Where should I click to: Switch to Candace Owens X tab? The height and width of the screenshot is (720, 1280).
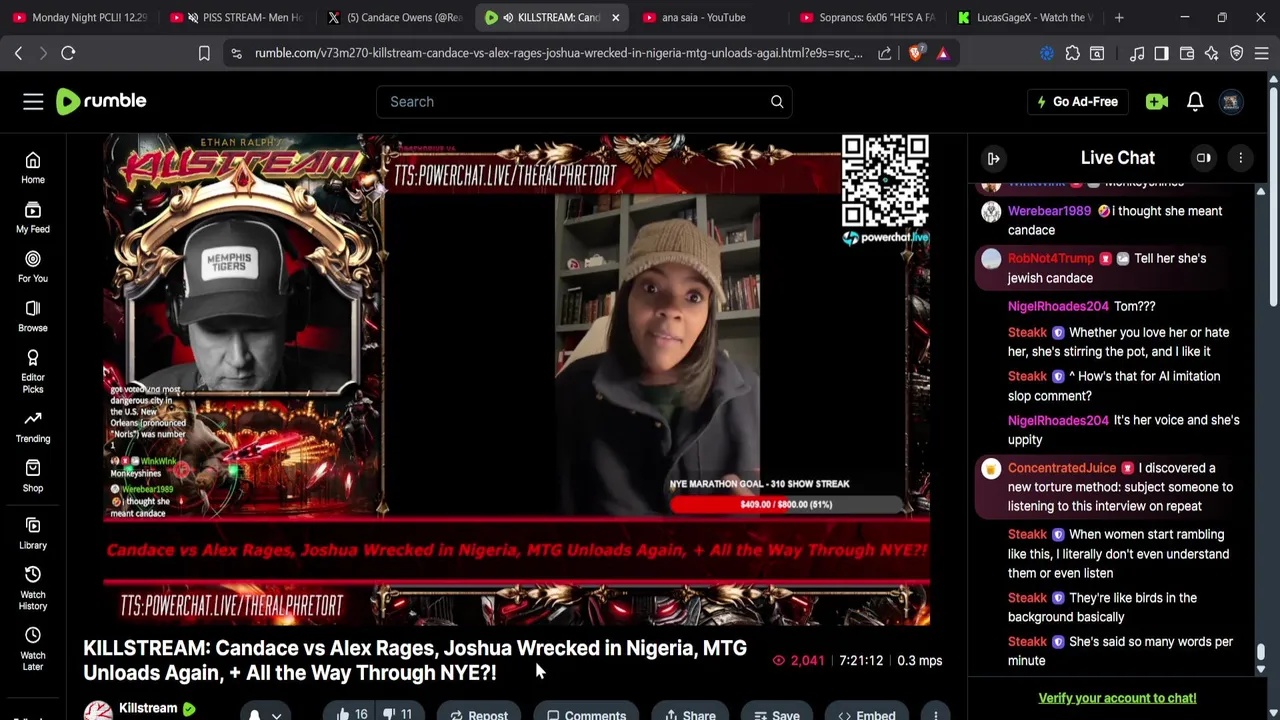click(395, 17)
